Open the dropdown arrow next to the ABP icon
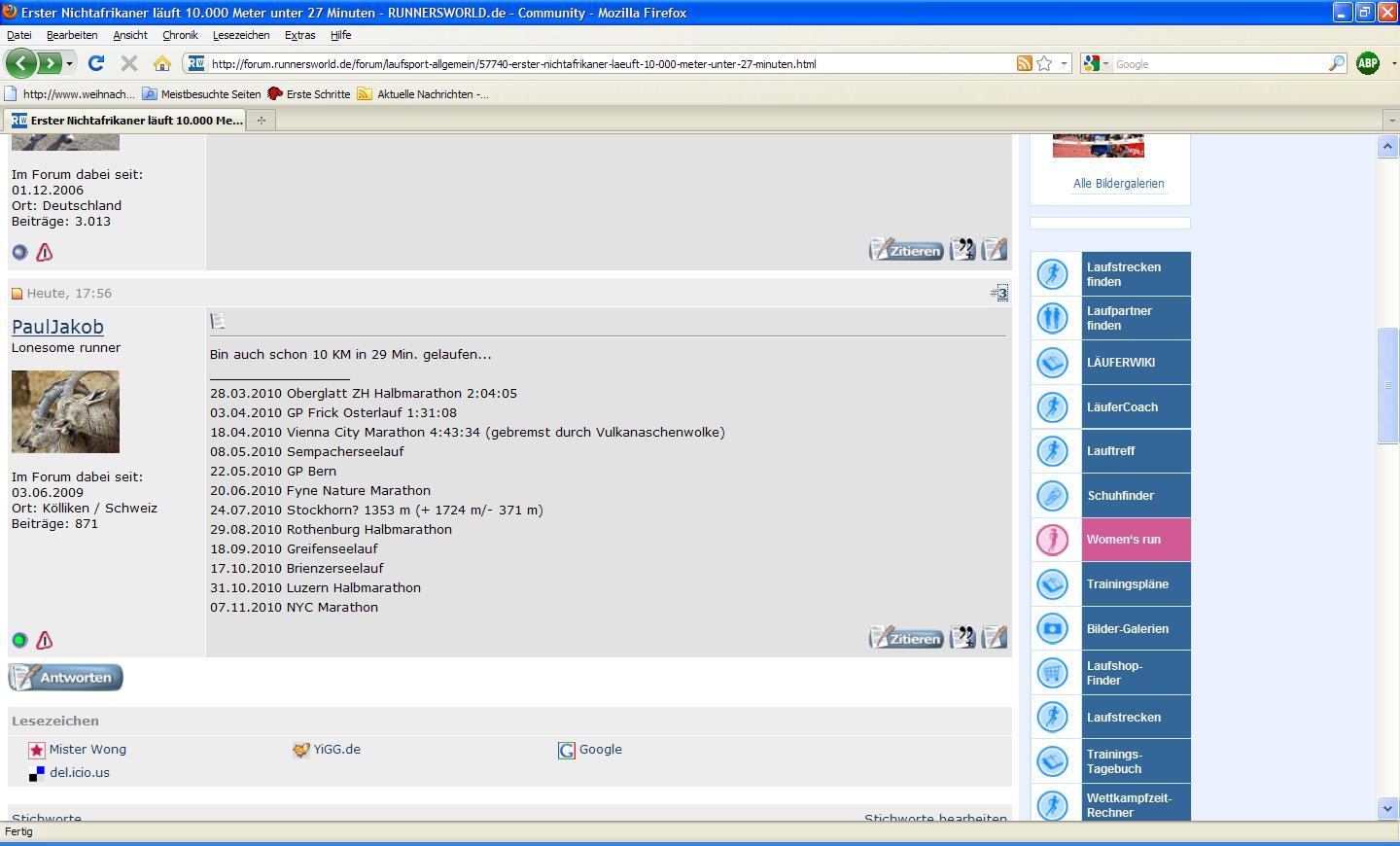Viewport: 1400px width, 846px height. point(1393,64)
